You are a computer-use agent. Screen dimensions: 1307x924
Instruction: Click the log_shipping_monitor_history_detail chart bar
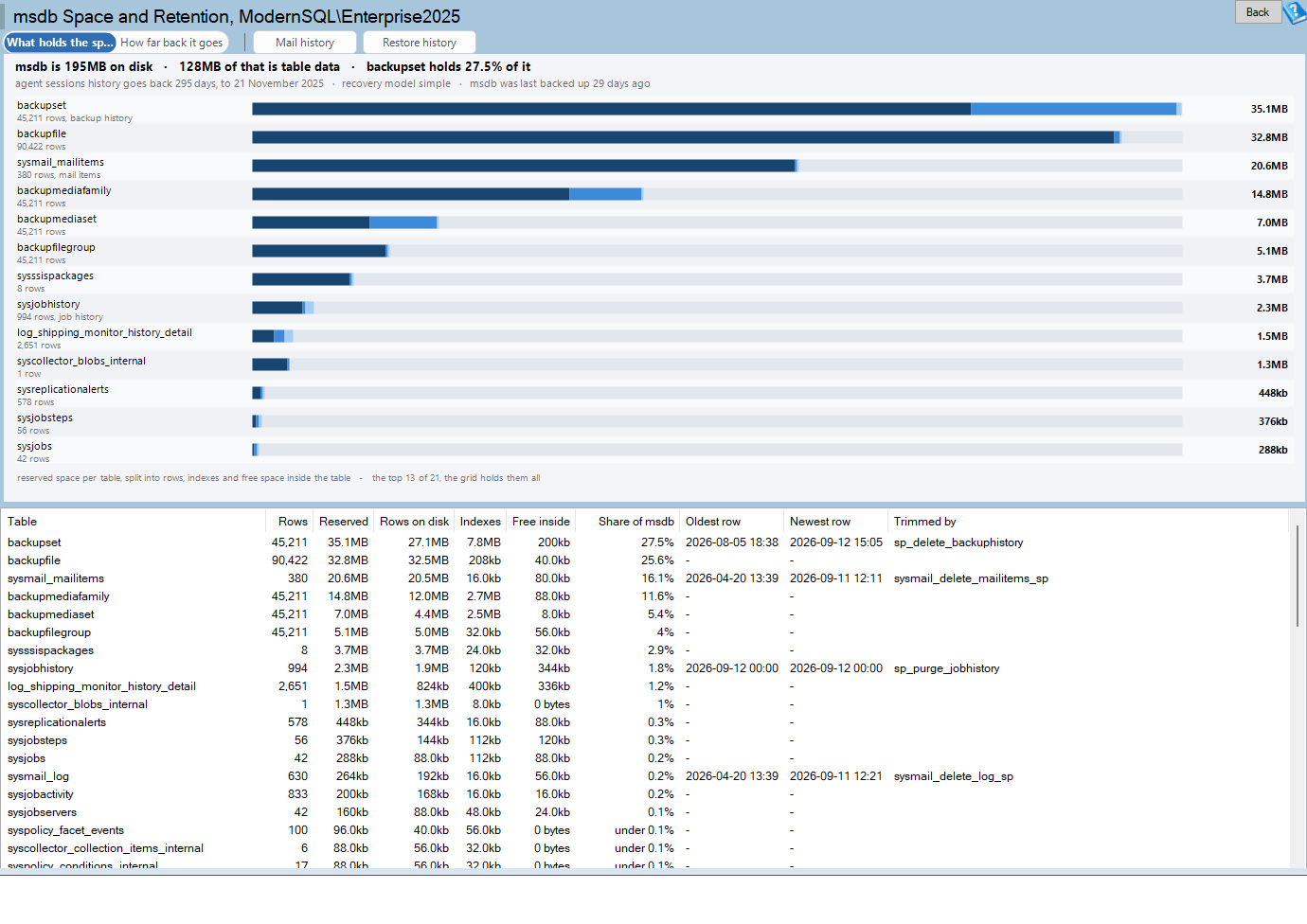click(x=272, y=336)
